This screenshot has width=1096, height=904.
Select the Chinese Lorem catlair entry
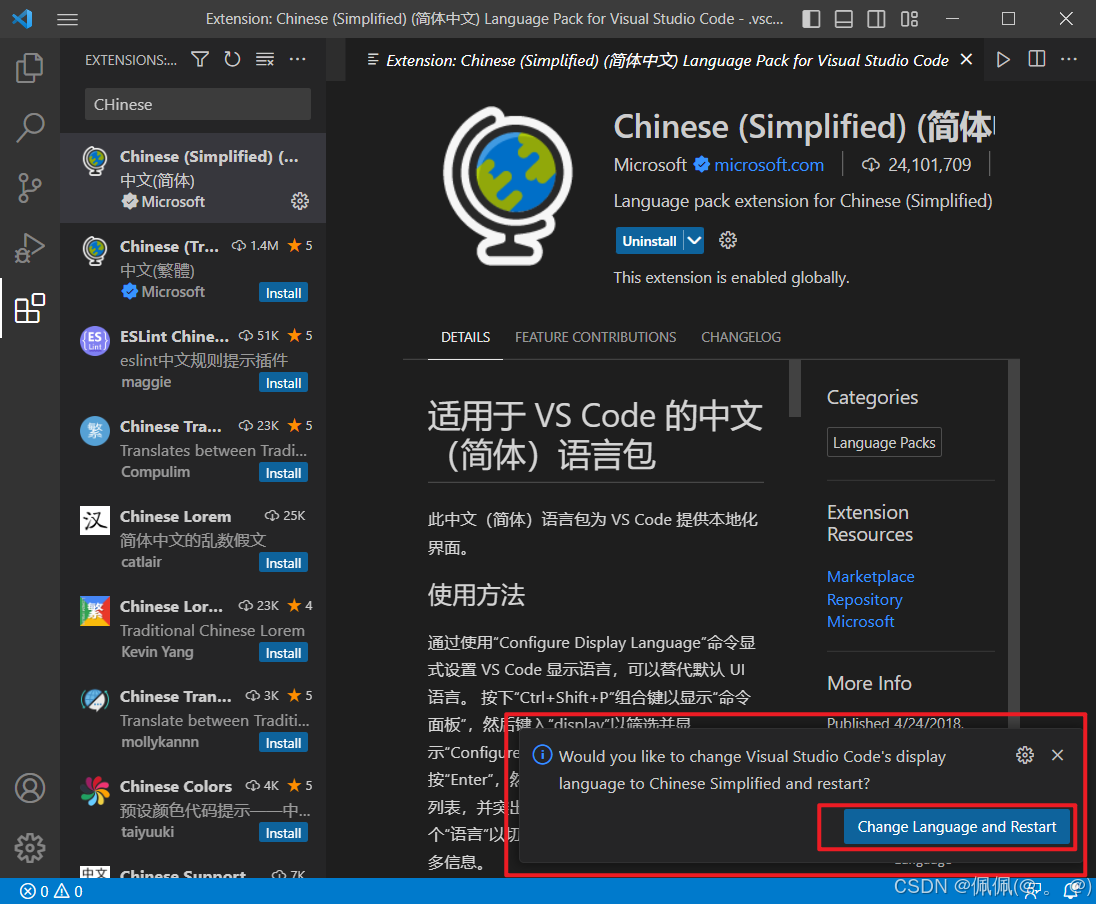193,539
